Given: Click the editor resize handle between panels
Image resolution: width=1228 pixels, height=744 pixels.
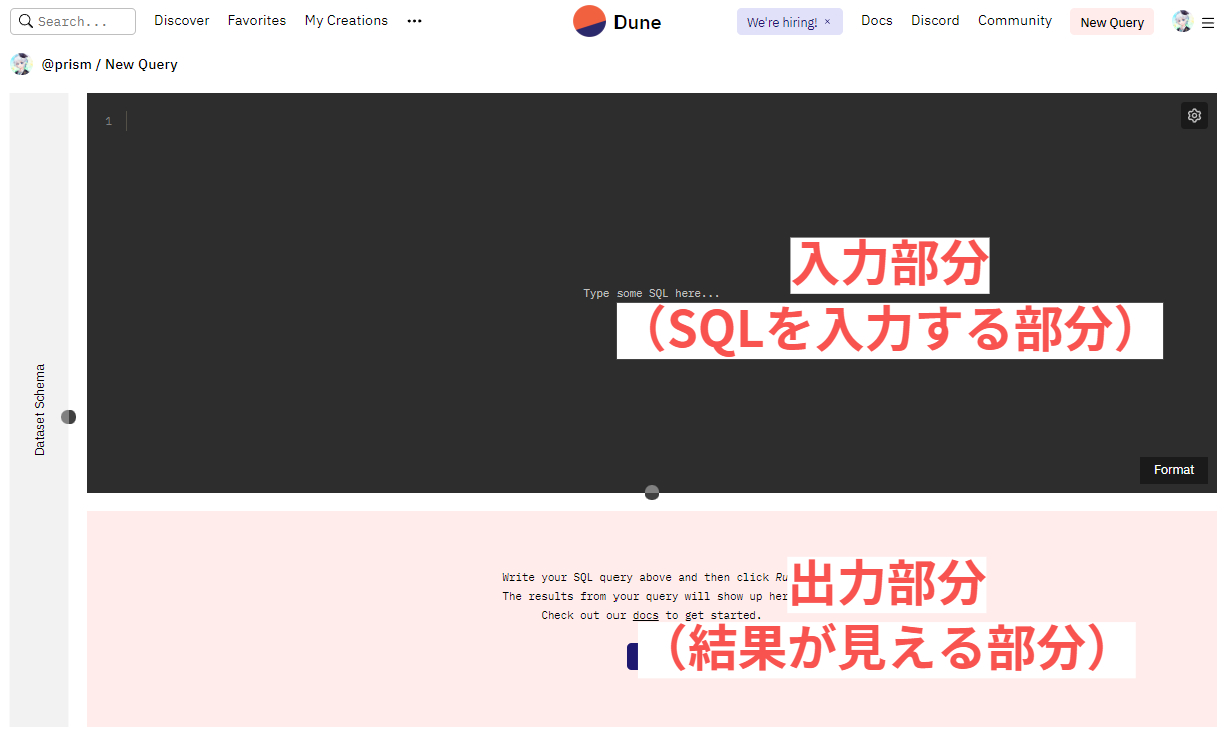Looking at the screenshot, I should 651,492.
